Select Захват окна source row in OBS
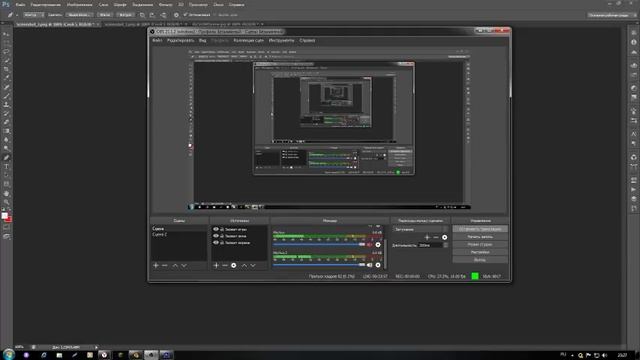This screenshot has width=640, height=360. click(x=239, y=236)
